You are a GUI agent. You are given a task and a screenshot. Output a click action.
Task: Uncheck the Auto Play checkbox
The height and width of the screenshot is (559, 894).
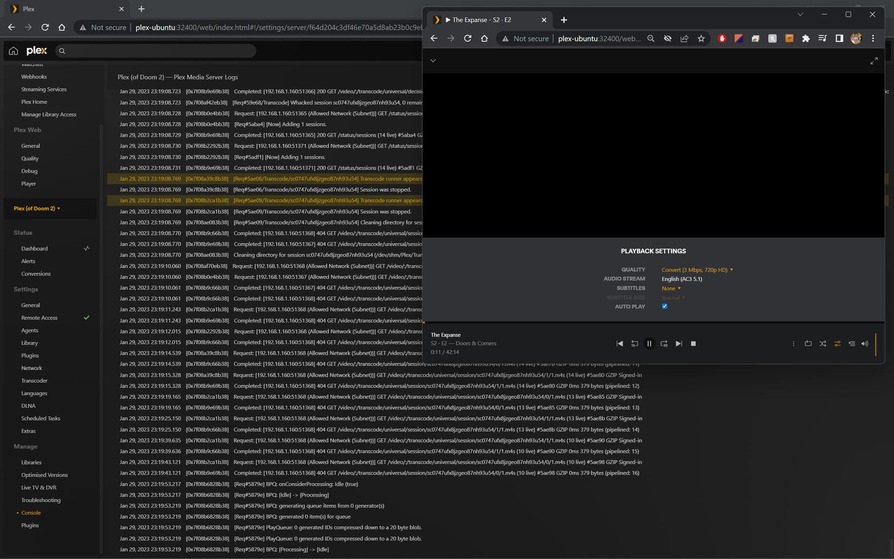(664, 307)
